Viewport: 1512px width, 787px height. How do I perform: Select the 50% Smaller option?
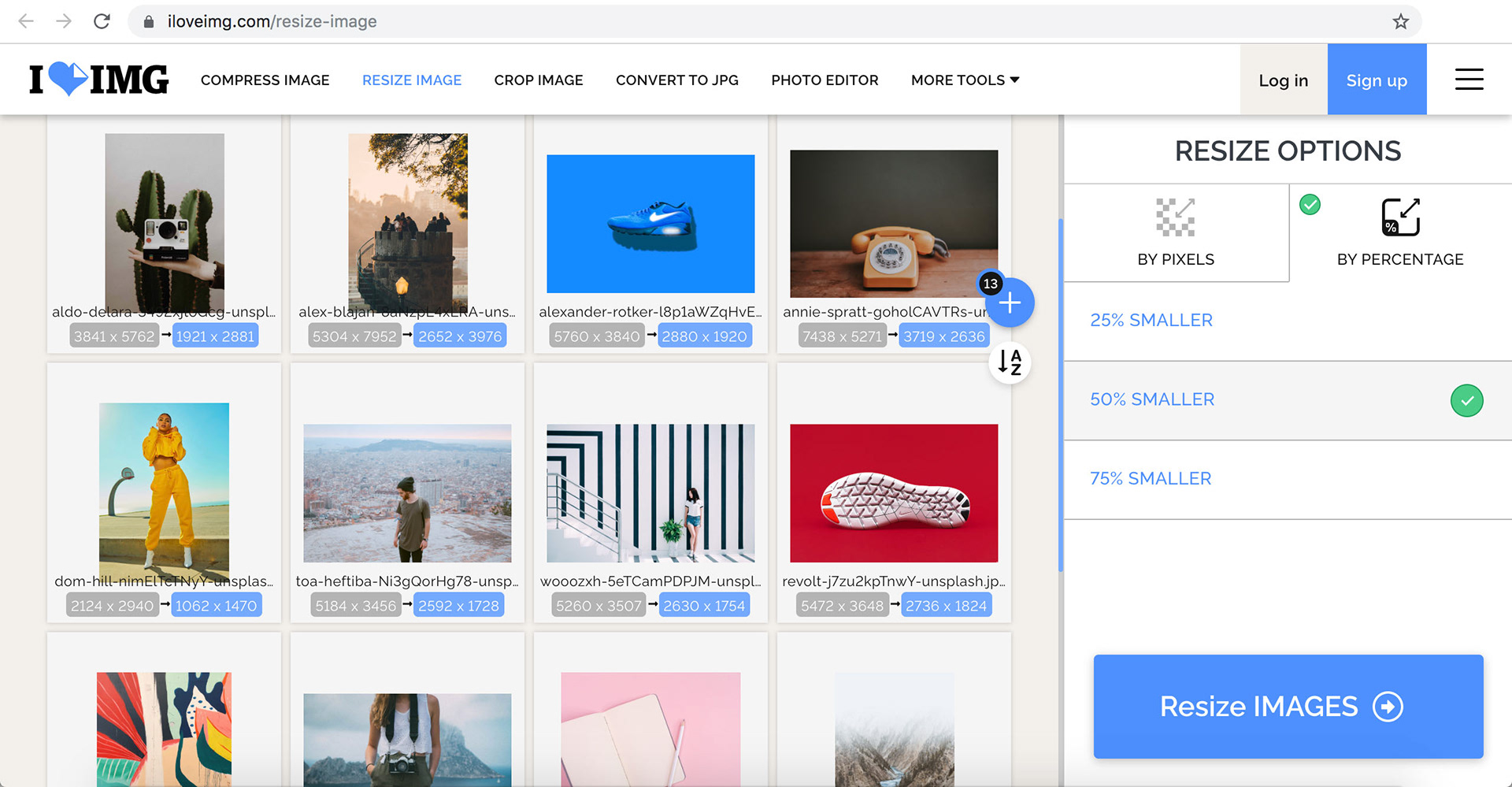click(x=1288, y=400)
